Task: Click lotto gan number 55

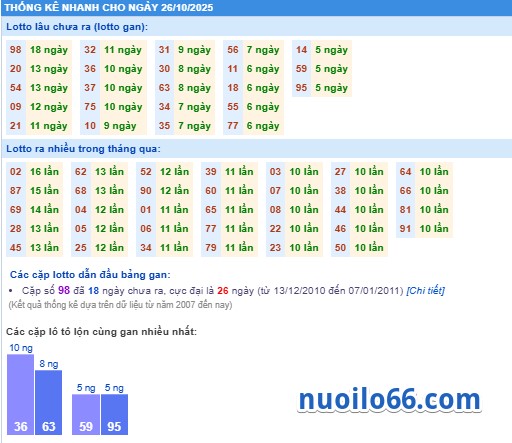Action: click(233, 107)
